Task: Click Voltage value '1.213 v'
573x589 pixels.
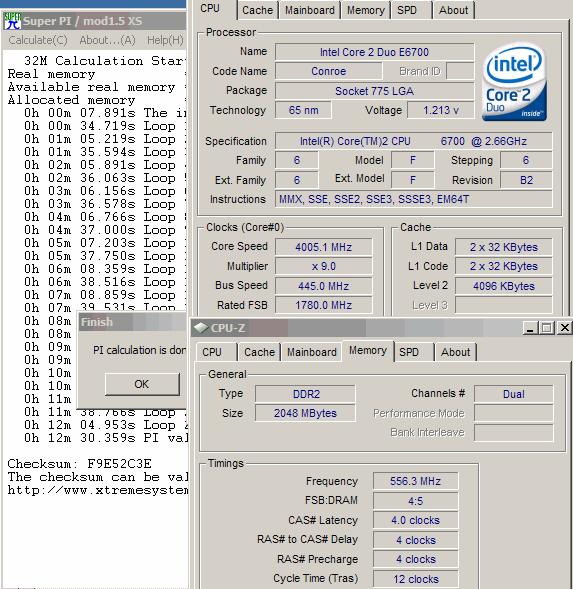Action: pyautogui.click(x=441, y=110)
